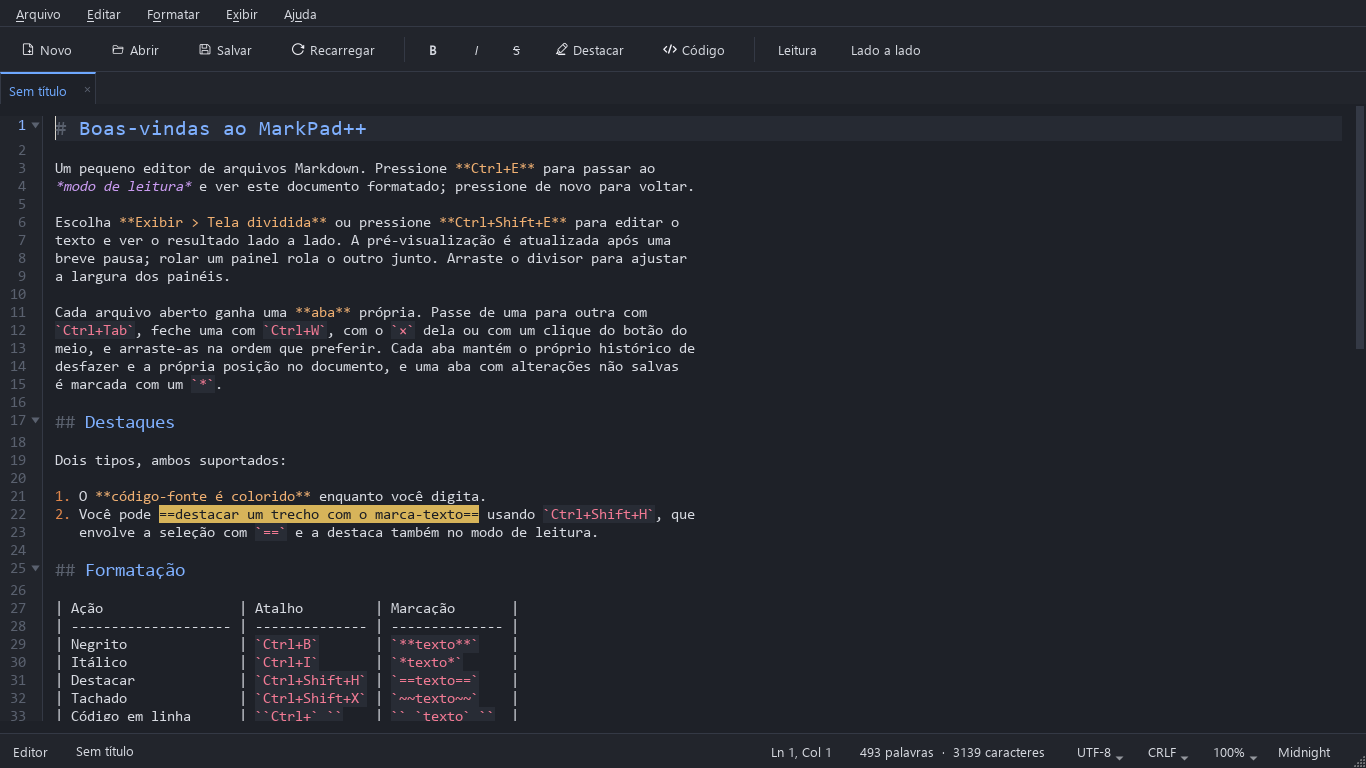1366x768 pixels.
Task: Collapse the Destaques fold at line 17
Action: point(36,421)
